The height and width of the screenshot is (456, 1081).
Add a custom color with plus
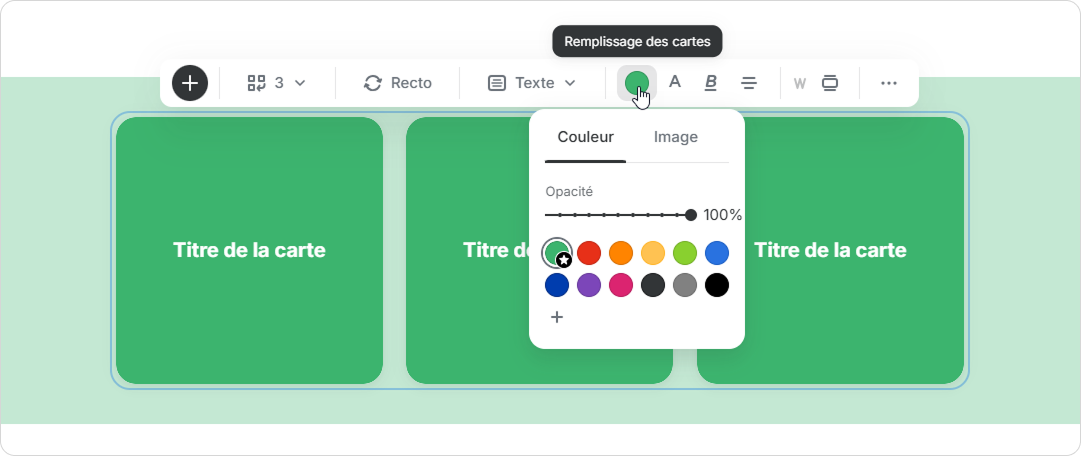pos(557,317)
